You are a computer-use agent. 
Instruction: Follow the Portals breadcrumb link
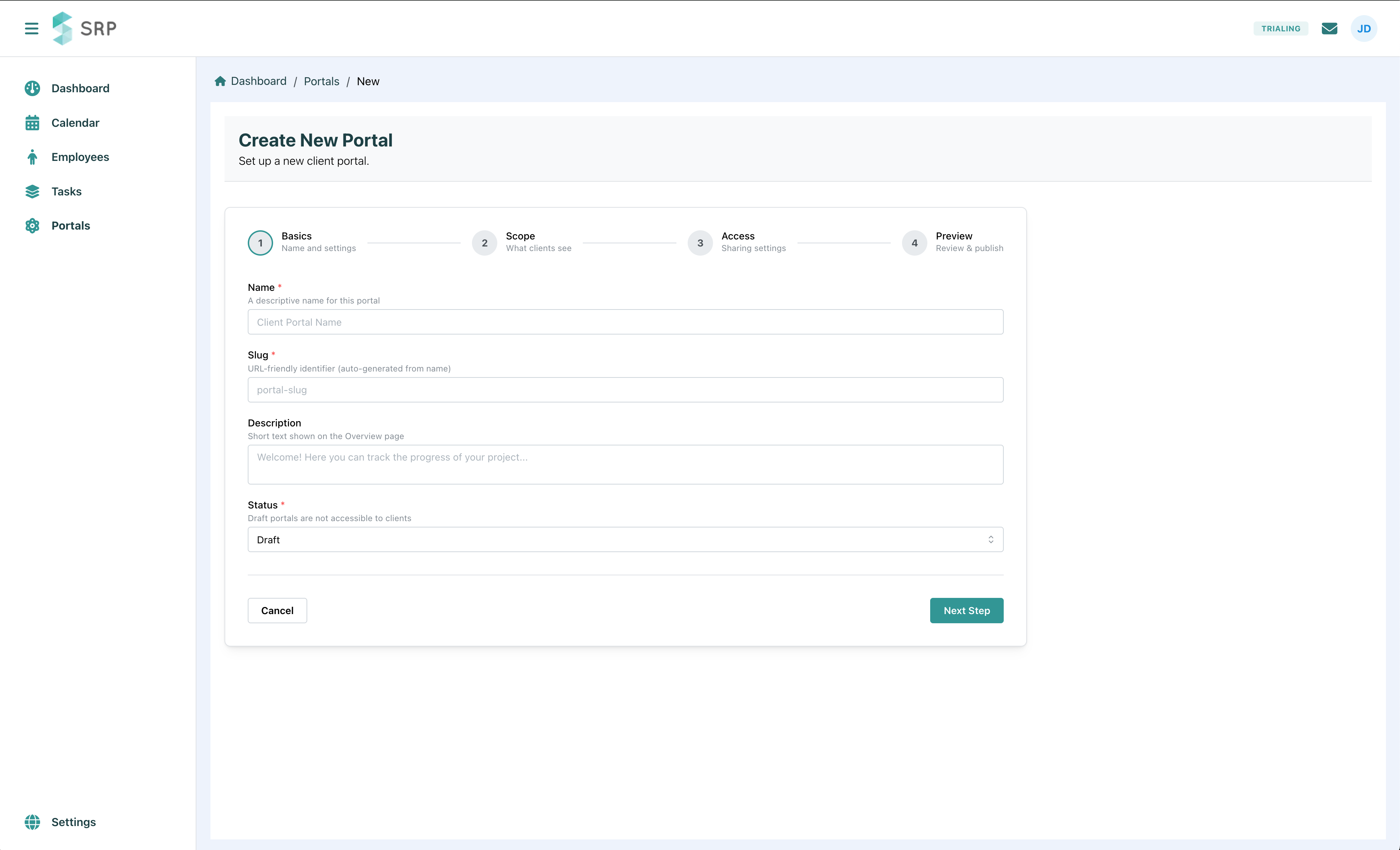click(x=321, y=81)
